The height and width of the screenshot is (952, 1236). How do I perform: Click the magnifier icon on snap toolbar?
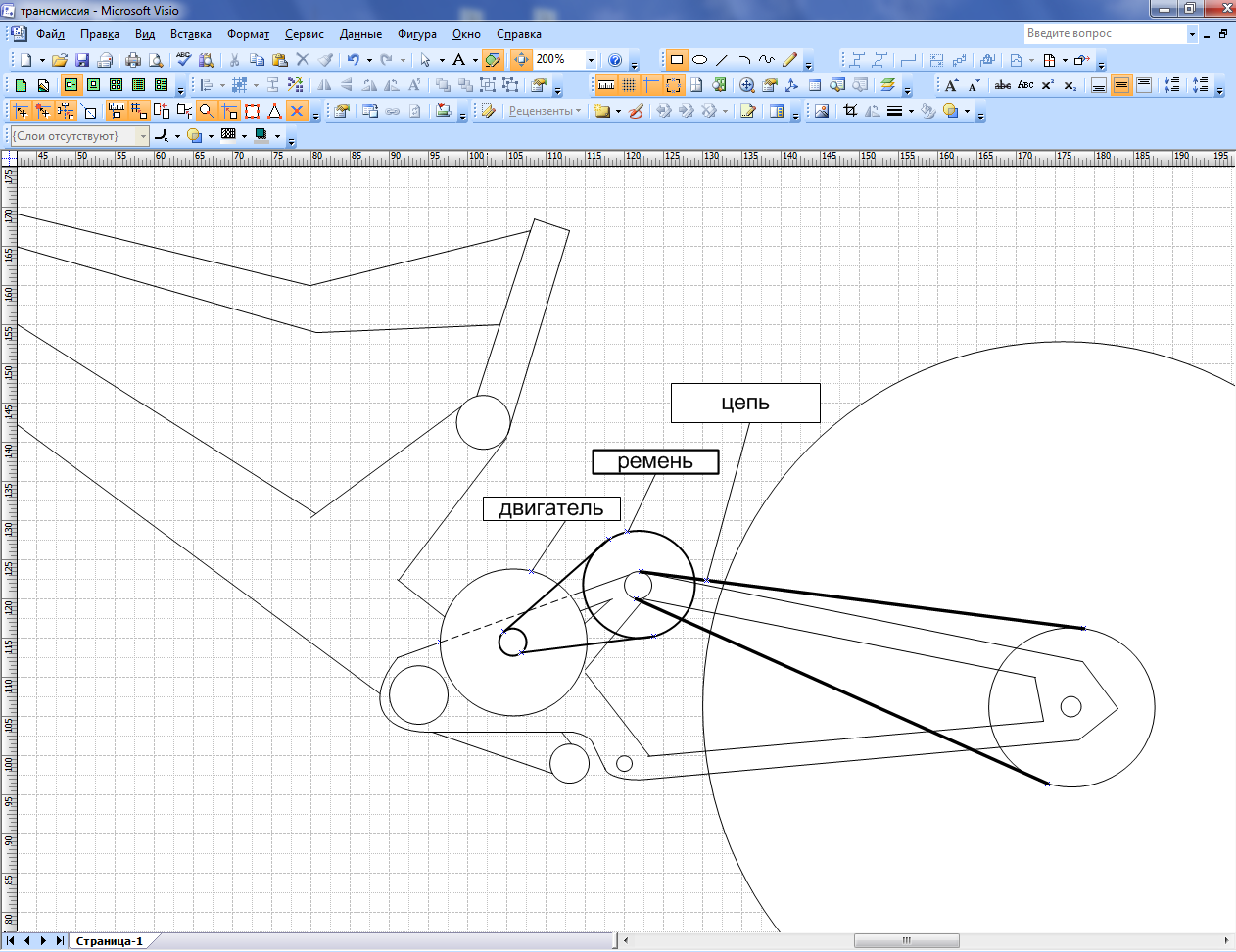click(207, 111)
